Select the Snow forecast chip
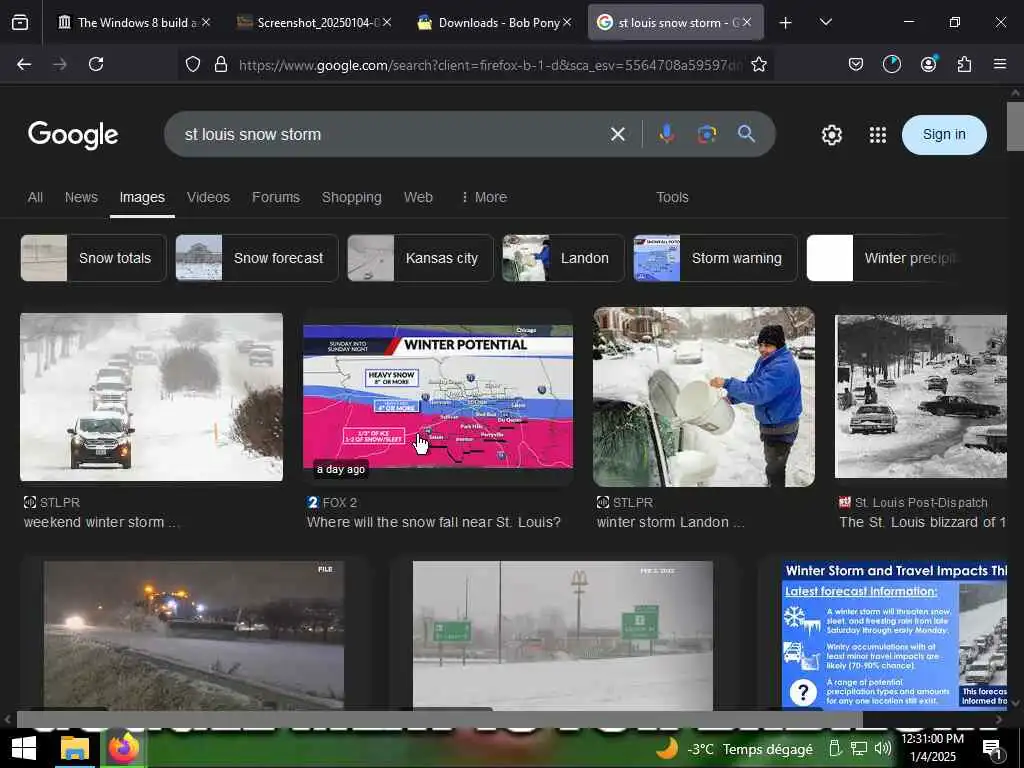This screenshot has width=1024, height=768. [257, 258]
